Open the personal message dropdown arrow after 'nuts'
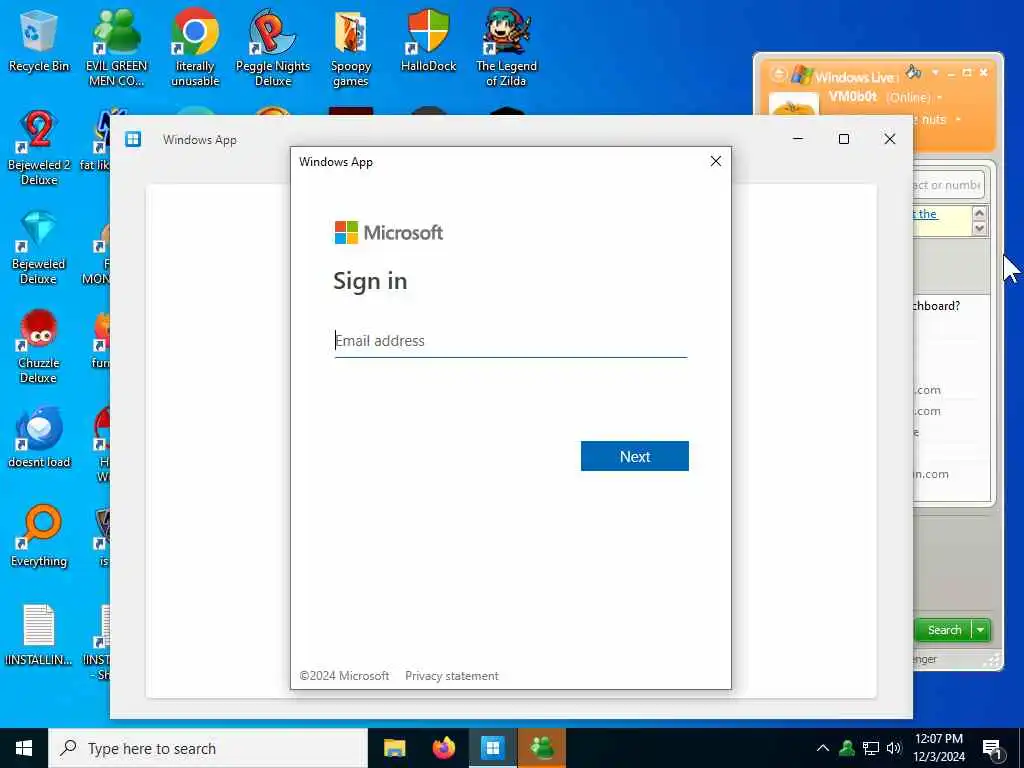This screenshot has width=1024, height=768. (958, 120)
